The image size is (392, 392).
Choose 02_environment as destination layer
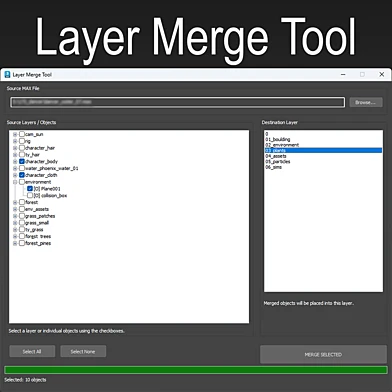(x=323, y=145)
